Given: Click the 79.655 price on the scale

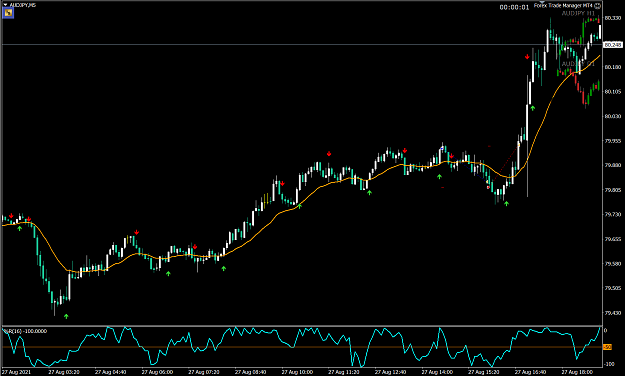Looking at the screenshot, I should pyautogui.click(x=613, y=239).
